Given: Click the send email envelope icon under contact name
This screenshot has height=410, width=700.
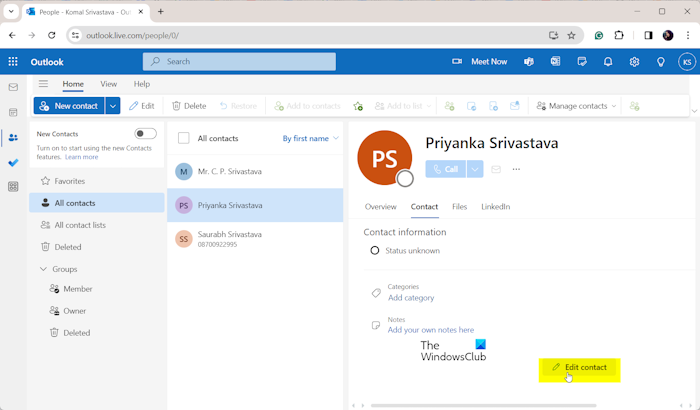Looking at the screenshot, I should 496,169.
